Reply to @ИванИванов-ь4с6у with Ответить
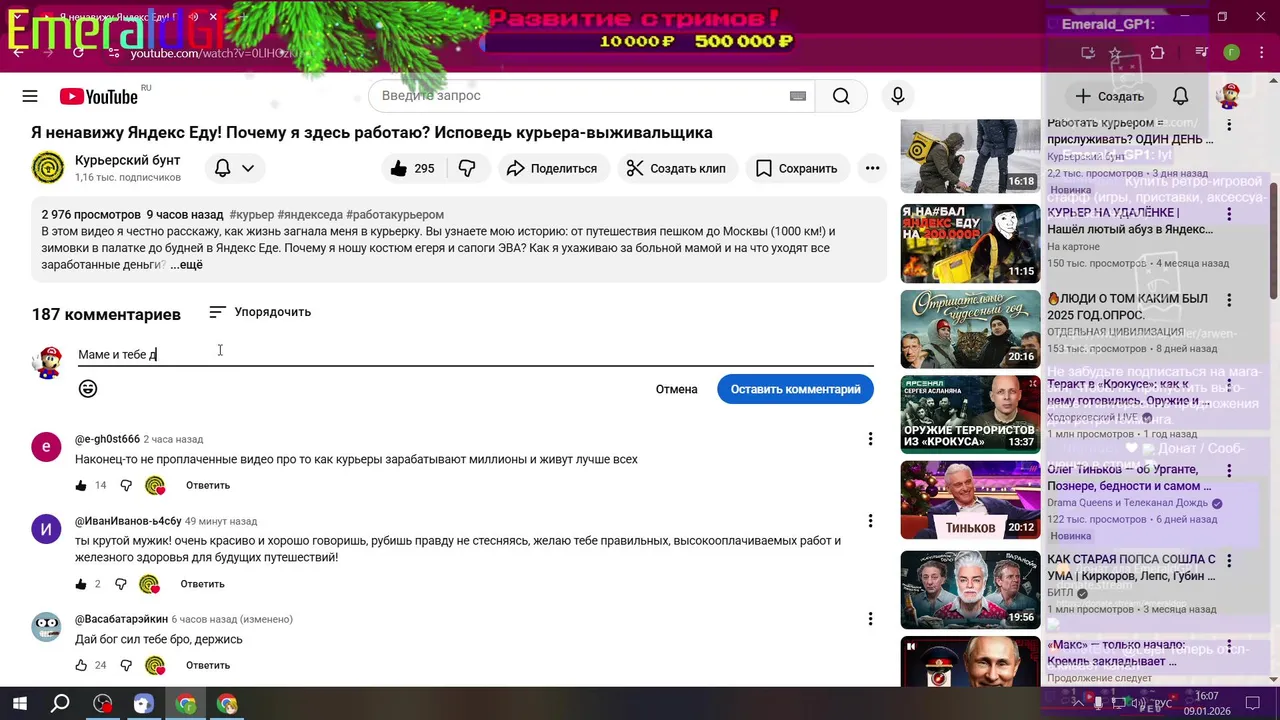The image size is (1280, 720). [x=202, y=584]
